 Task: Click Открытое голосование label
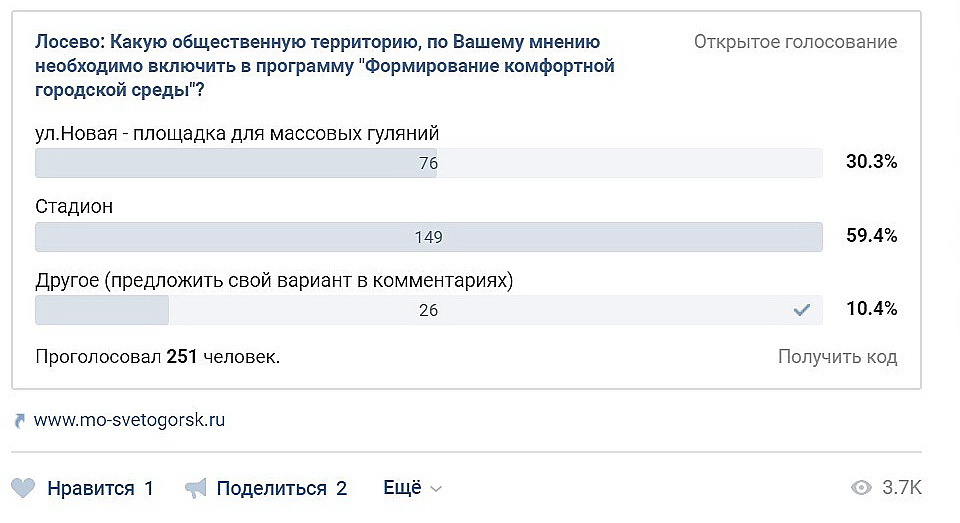[x=795, y=42]
